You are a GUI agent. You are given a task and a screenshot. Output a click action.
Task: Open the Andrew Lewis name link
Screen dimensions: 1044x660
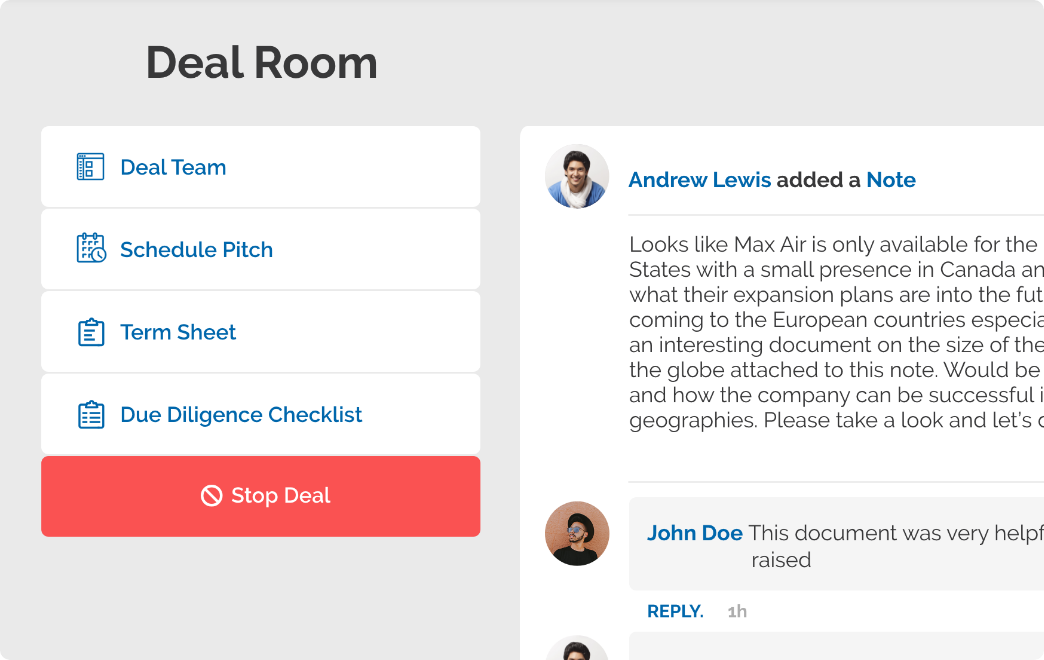(699, 180)
